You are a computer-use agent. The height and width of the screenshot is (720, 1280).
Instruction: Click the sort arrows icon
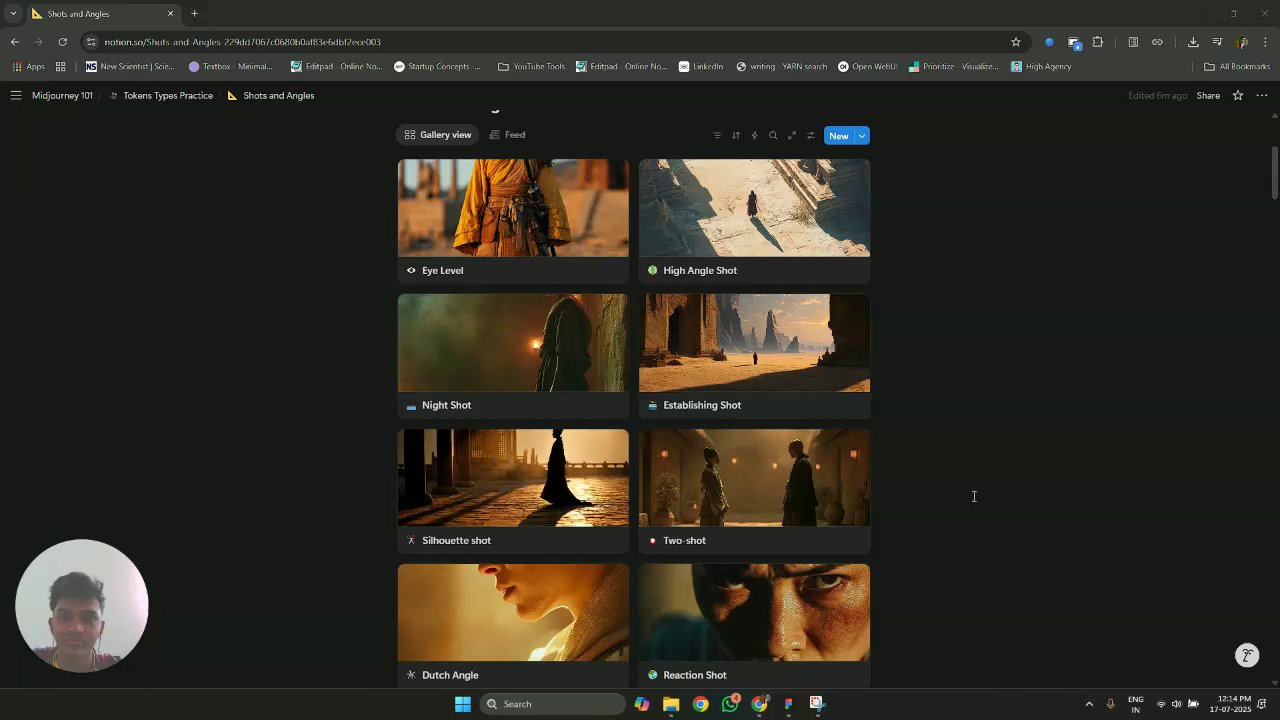click(736, 136)
